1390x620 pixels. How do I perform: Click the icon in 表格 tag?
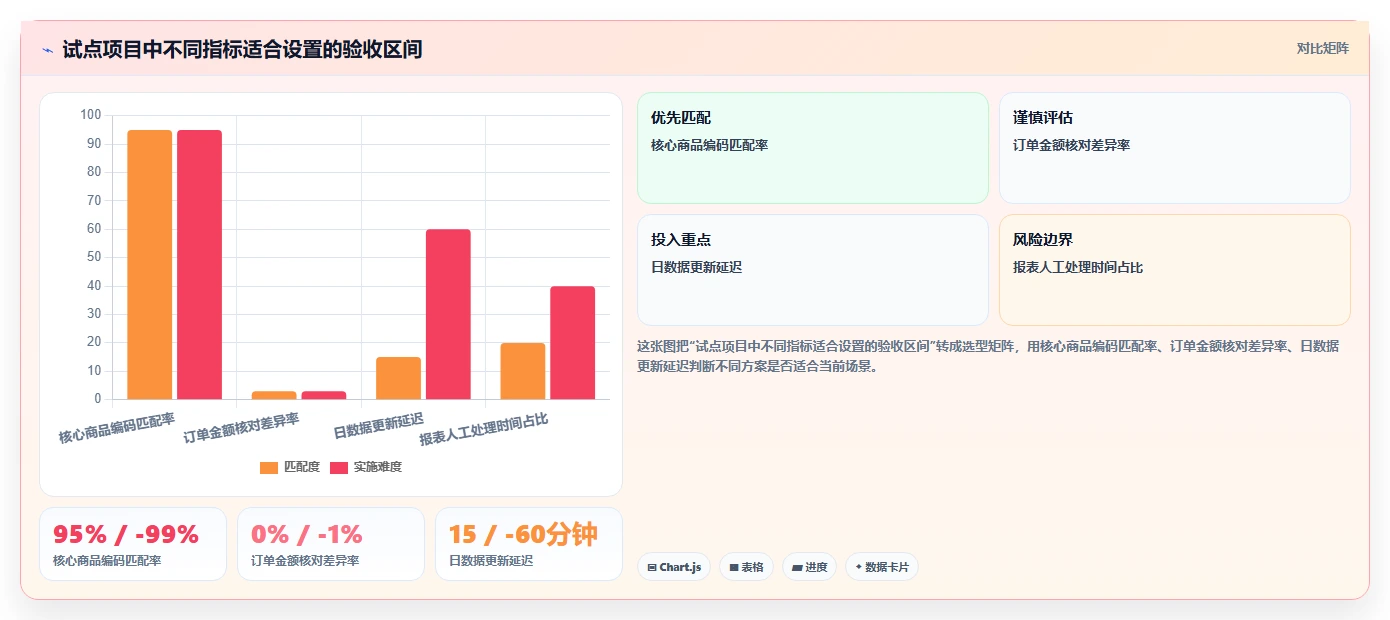click(x=733, y=568)
